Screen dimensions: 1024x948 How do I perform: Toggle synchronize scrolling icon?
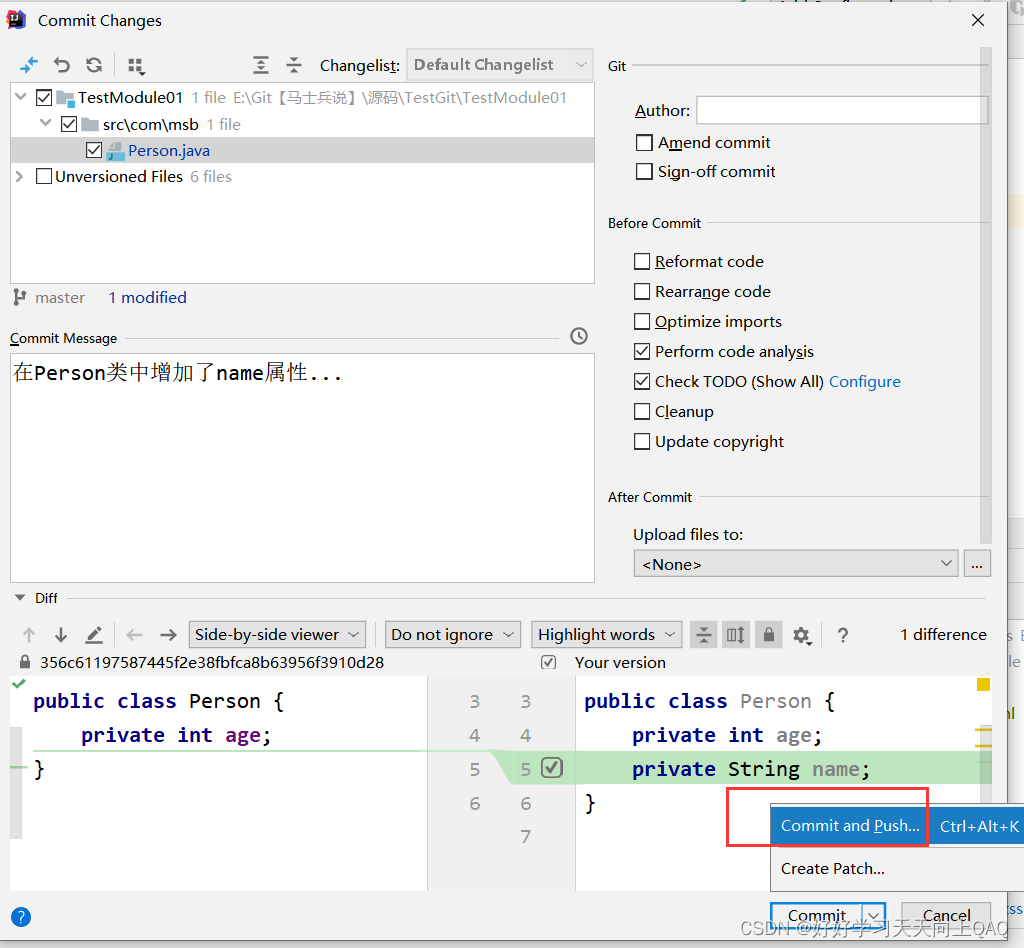[735, 635]
